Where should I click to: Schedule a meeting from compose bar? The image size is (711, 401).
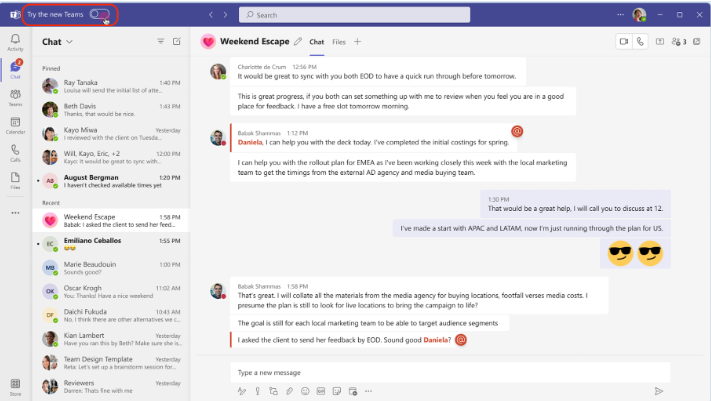point(353,391)
